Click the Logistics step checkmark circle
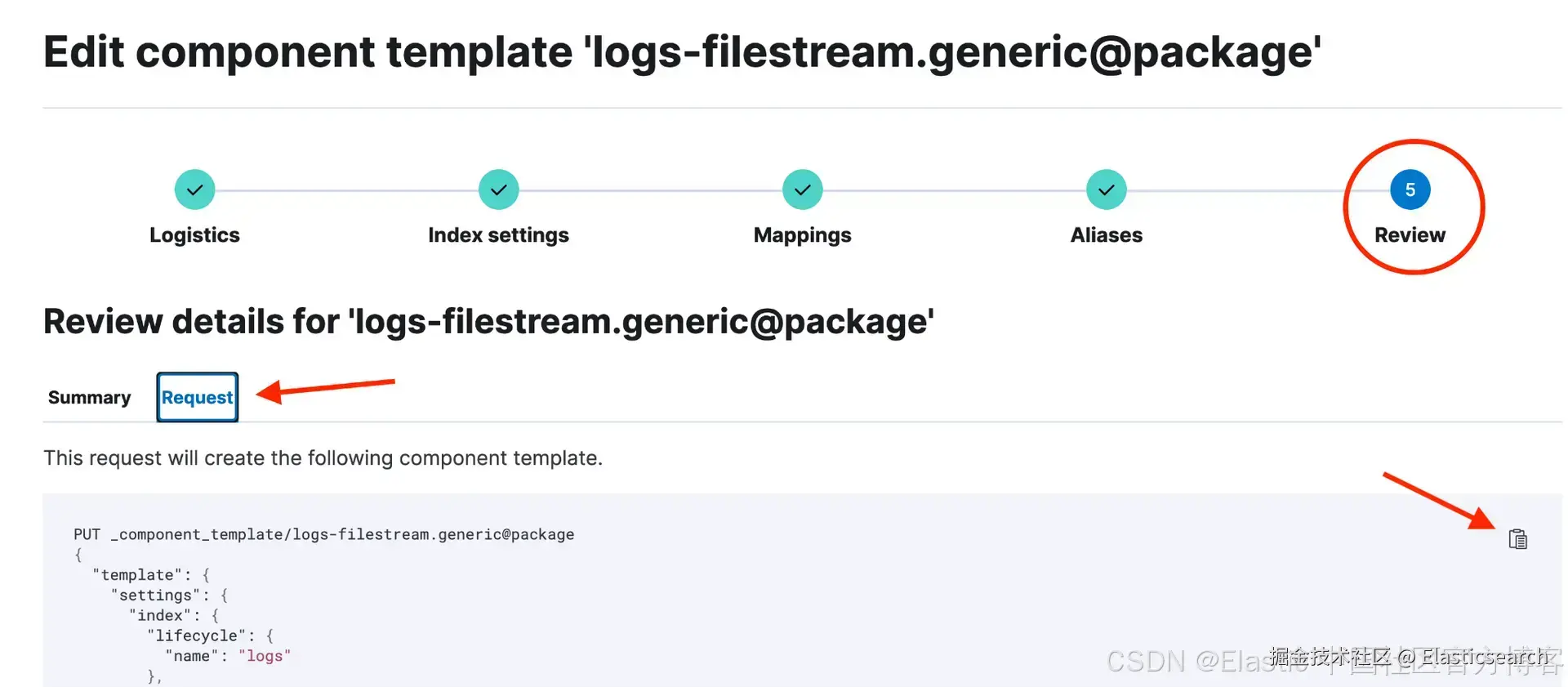 click(194, 190)
